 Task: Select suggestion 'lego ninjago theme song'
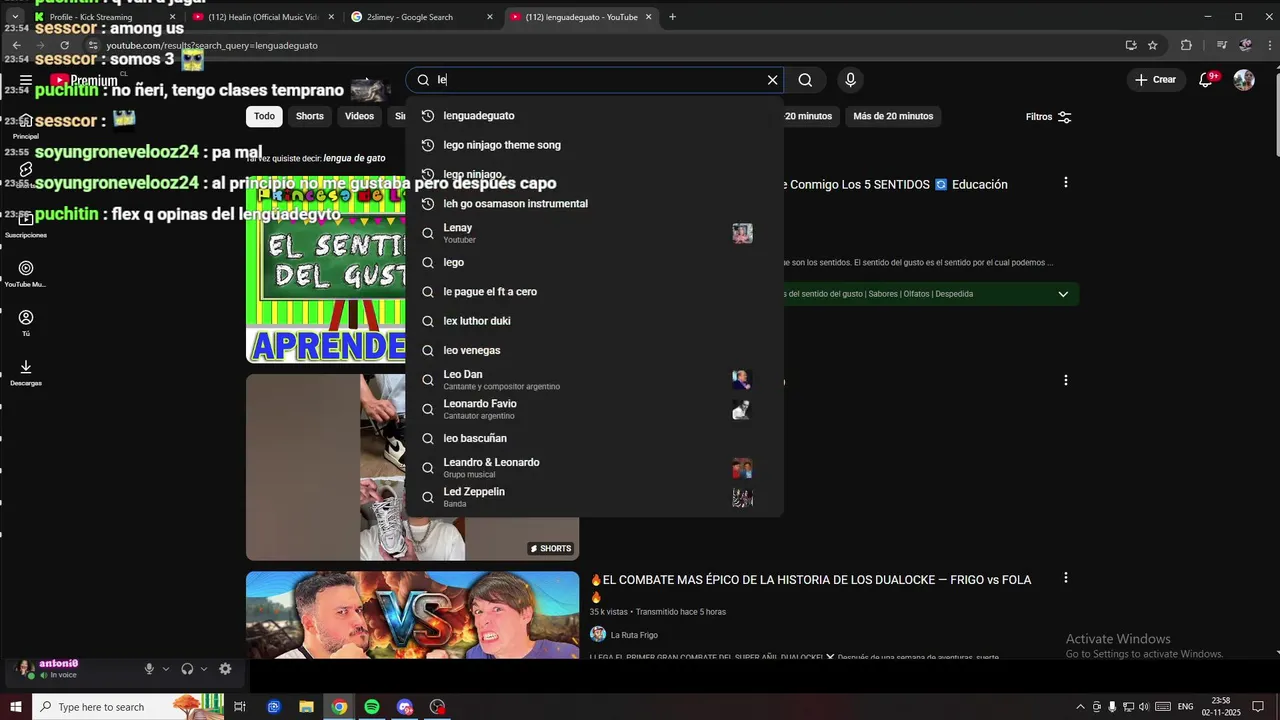[x=594, y=145]
